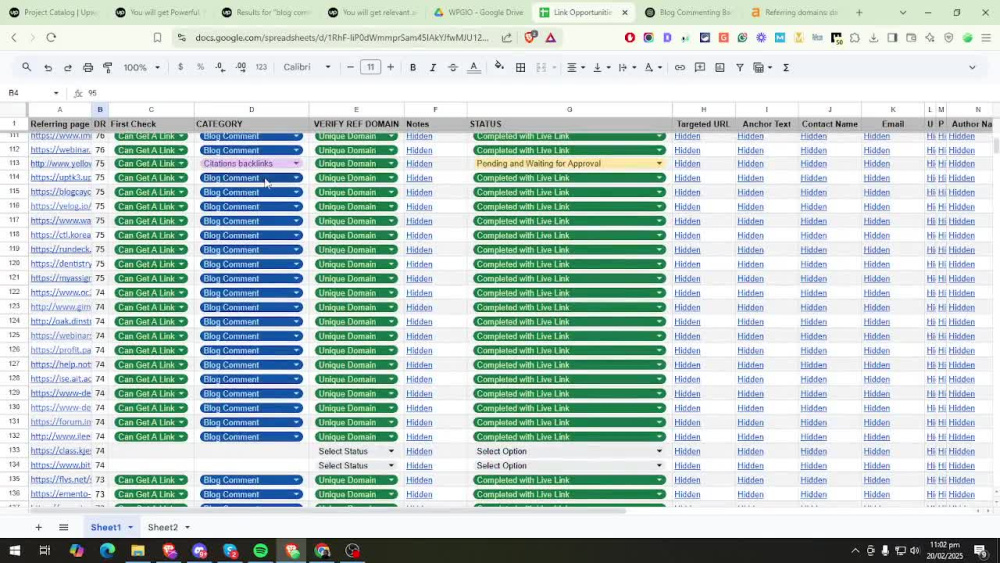Screen dimensions: 1000x563
Task: Switch to Project Catalog browser tab
Action: [53, 12]
